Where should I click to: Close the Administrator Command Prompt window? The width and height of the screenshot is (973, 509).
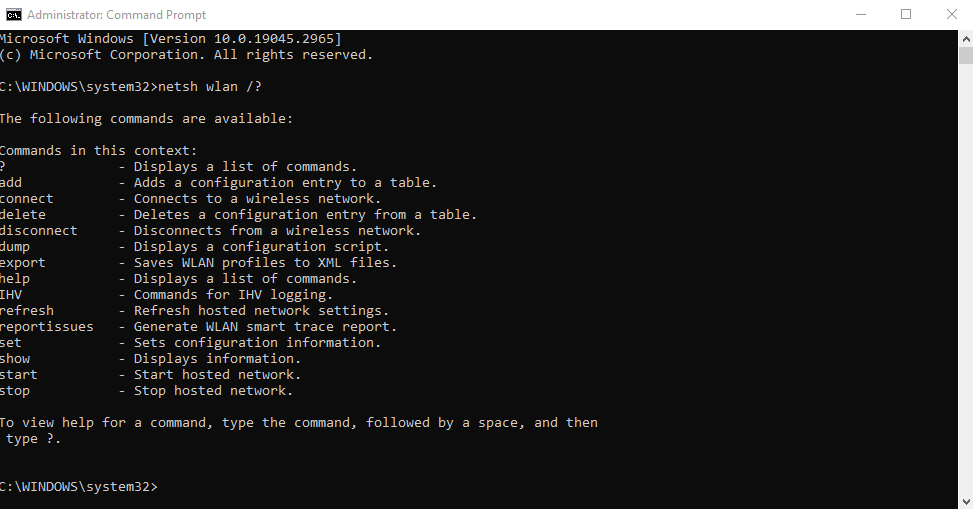coord(951,15)
